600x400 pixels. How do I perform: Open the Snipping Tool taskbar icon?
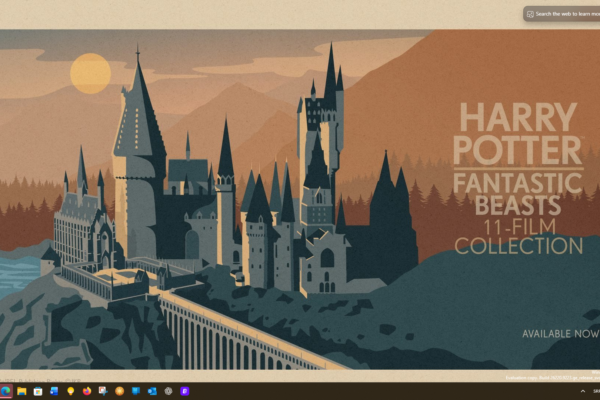point(103,391)
